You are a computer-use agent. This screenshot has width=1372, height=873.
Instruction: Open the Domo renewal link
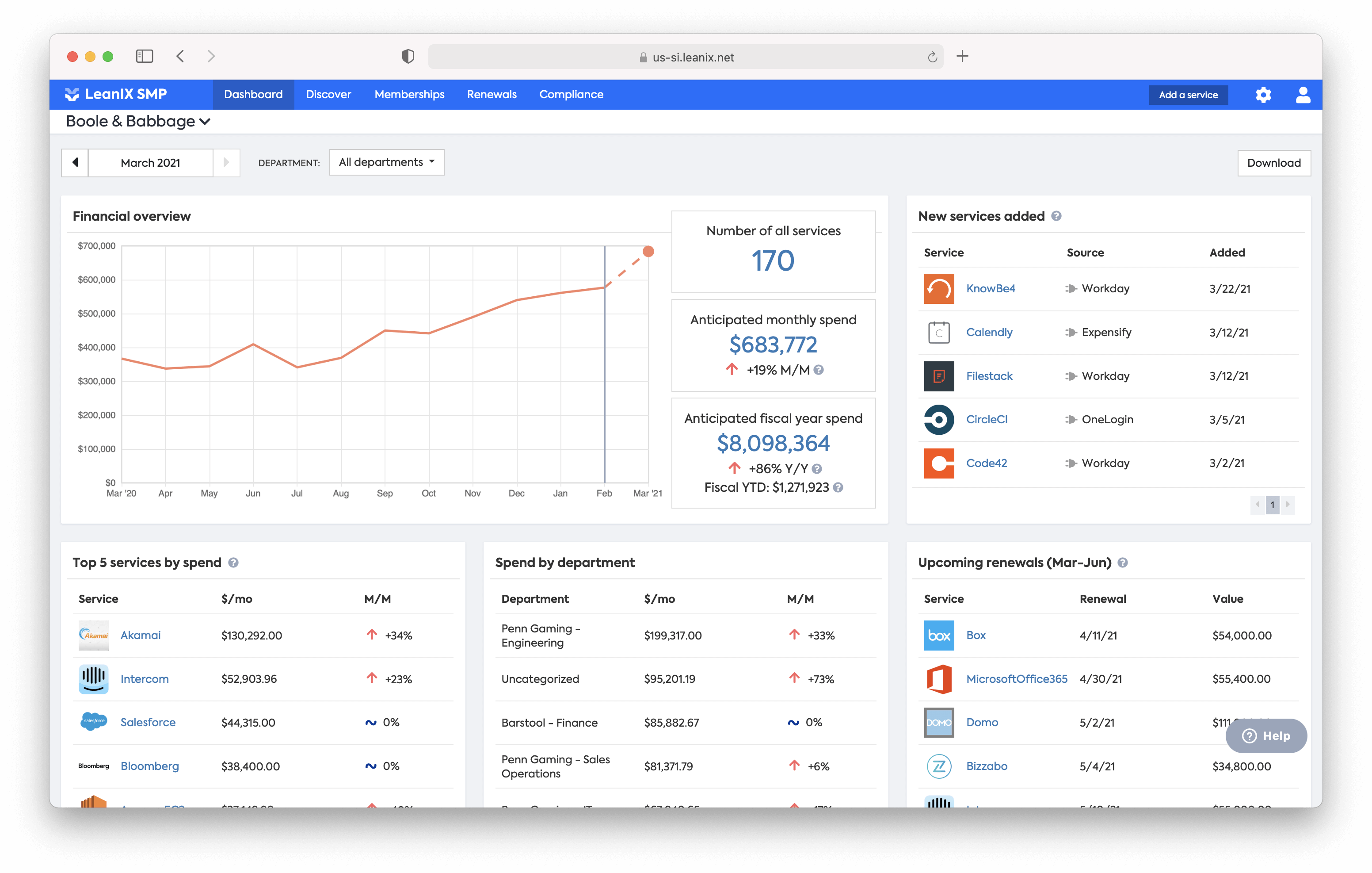coord(981,722)
